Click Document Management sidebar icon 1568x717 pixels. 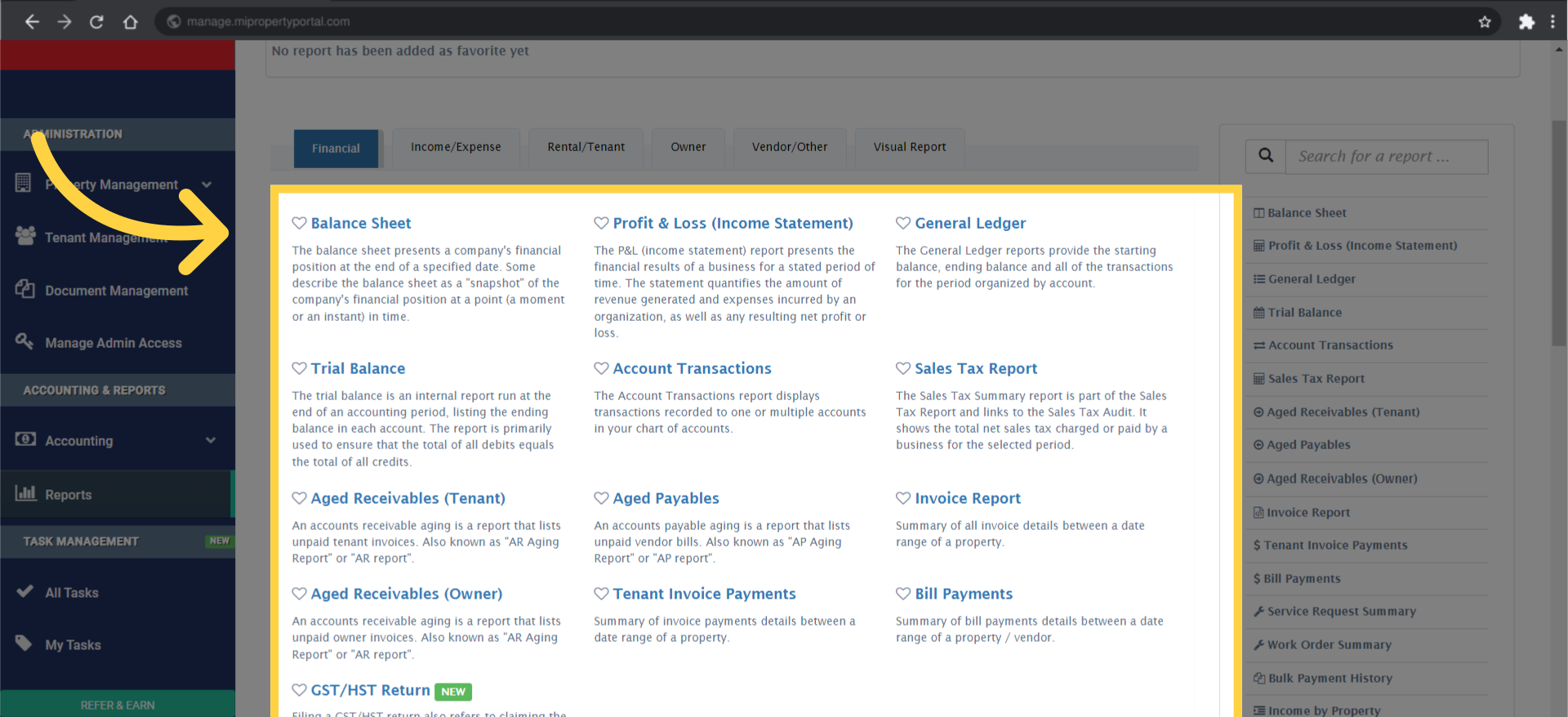click(24, 289)
